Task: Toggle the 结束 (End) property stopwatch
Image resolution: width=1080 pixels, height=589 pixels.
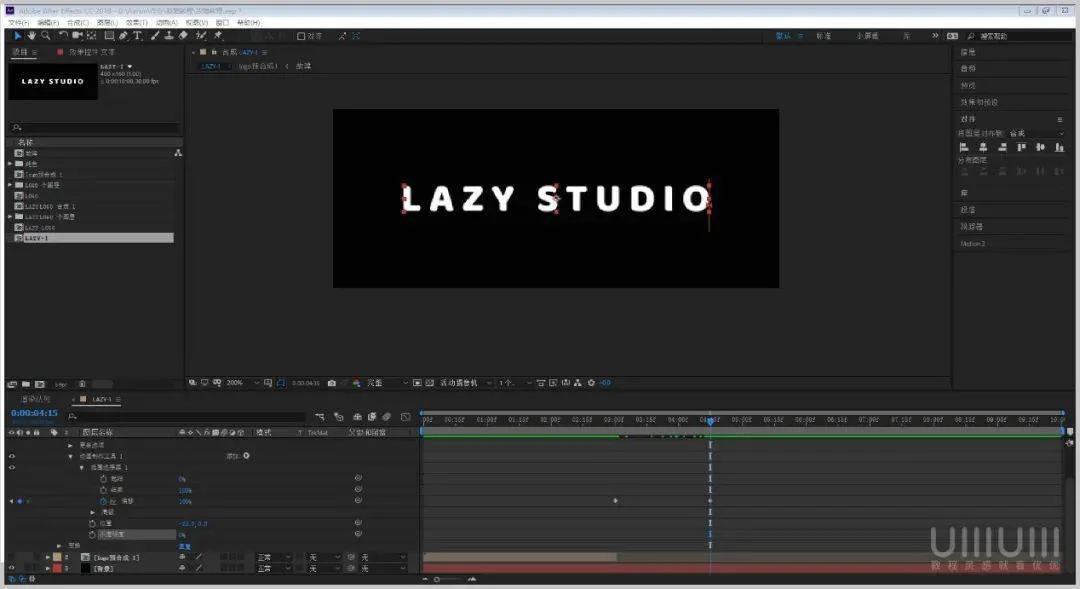Action: pos(103,490)
